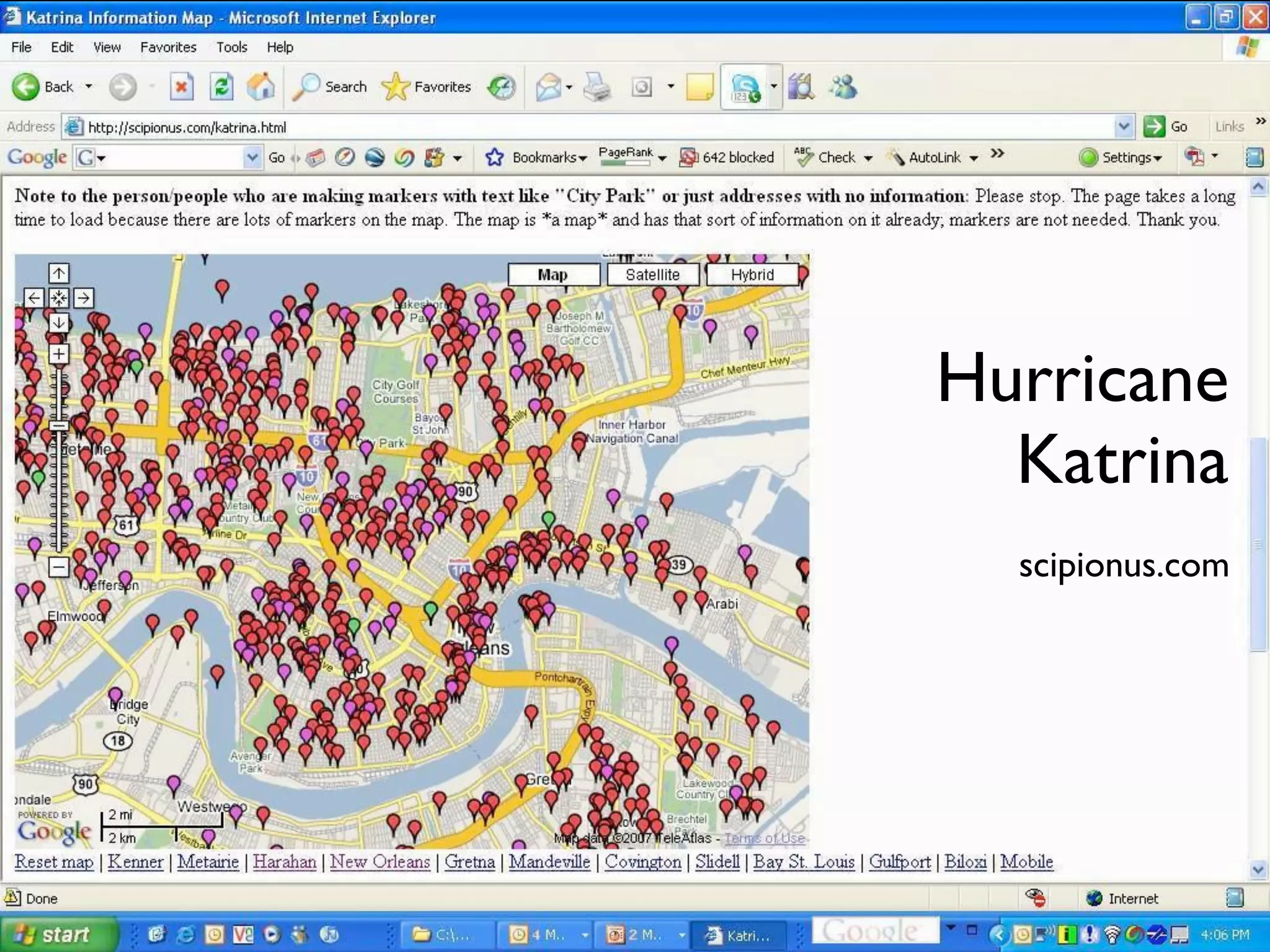This screenshot has width=1270, height=952.
Task: Recenter map with the center button
Action: click(59, 298)
